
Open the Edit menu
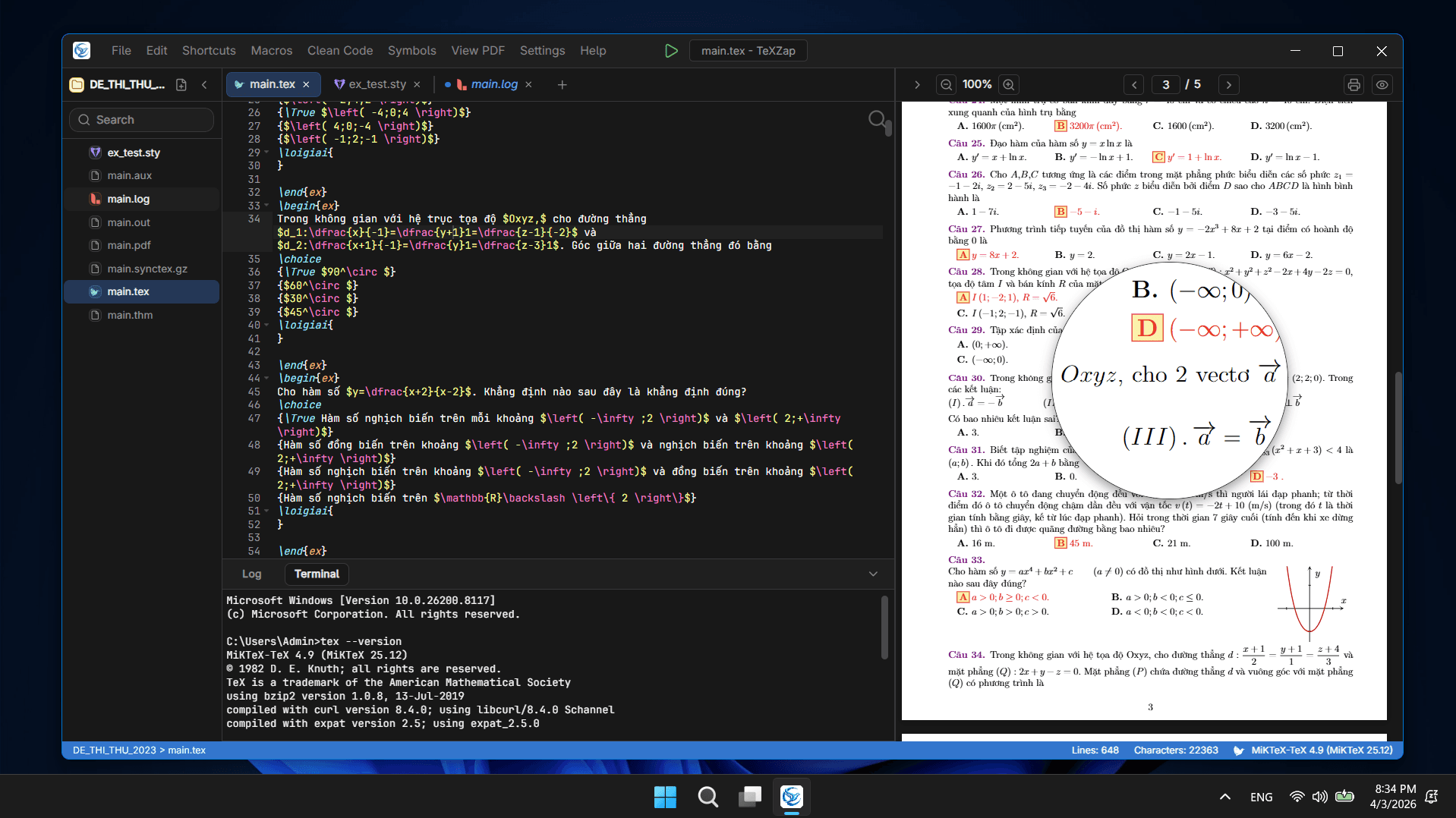[x=156, y=51]
